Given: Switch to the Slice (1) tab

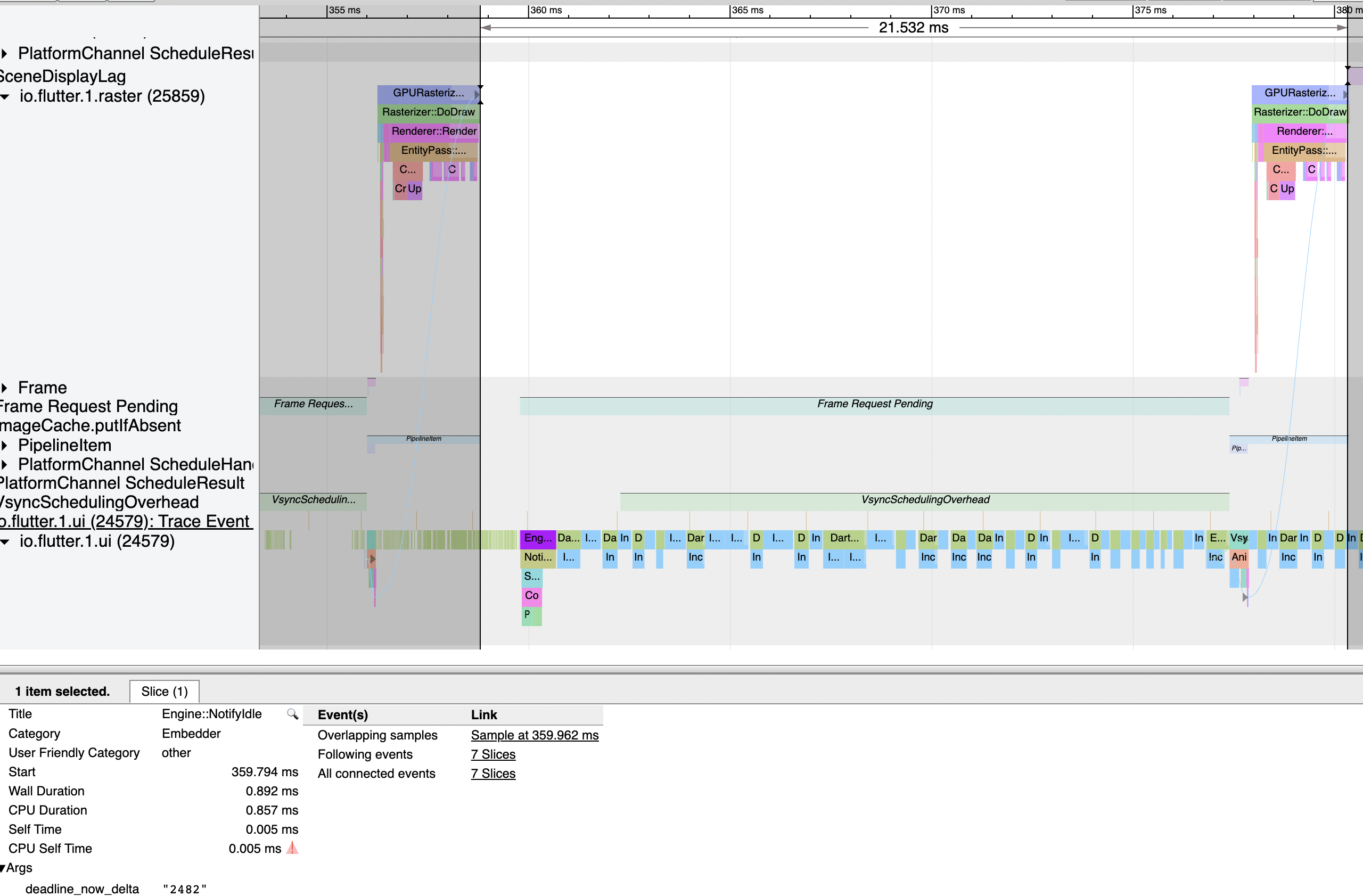Looking at the screenshot, I should pos(164,691).
